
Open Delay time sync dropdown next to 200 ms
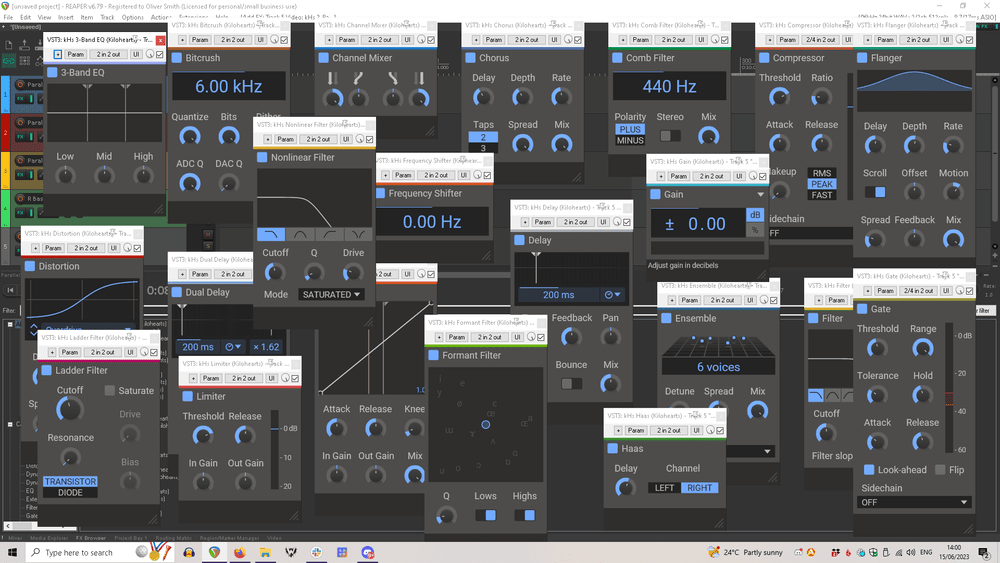pyautogui.click(x=613, y=295)
